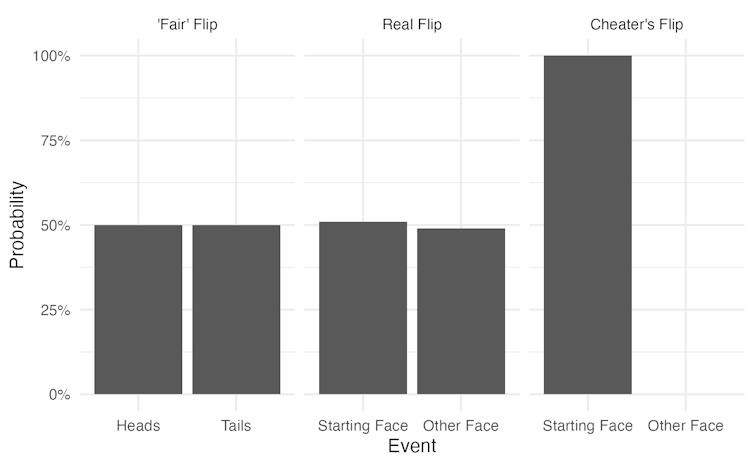Image resolution: width=754 pixels, height=466 pixels.
Task: Click the Heads bar in the Fair Flip panel
Action: (x=138, y=310)
